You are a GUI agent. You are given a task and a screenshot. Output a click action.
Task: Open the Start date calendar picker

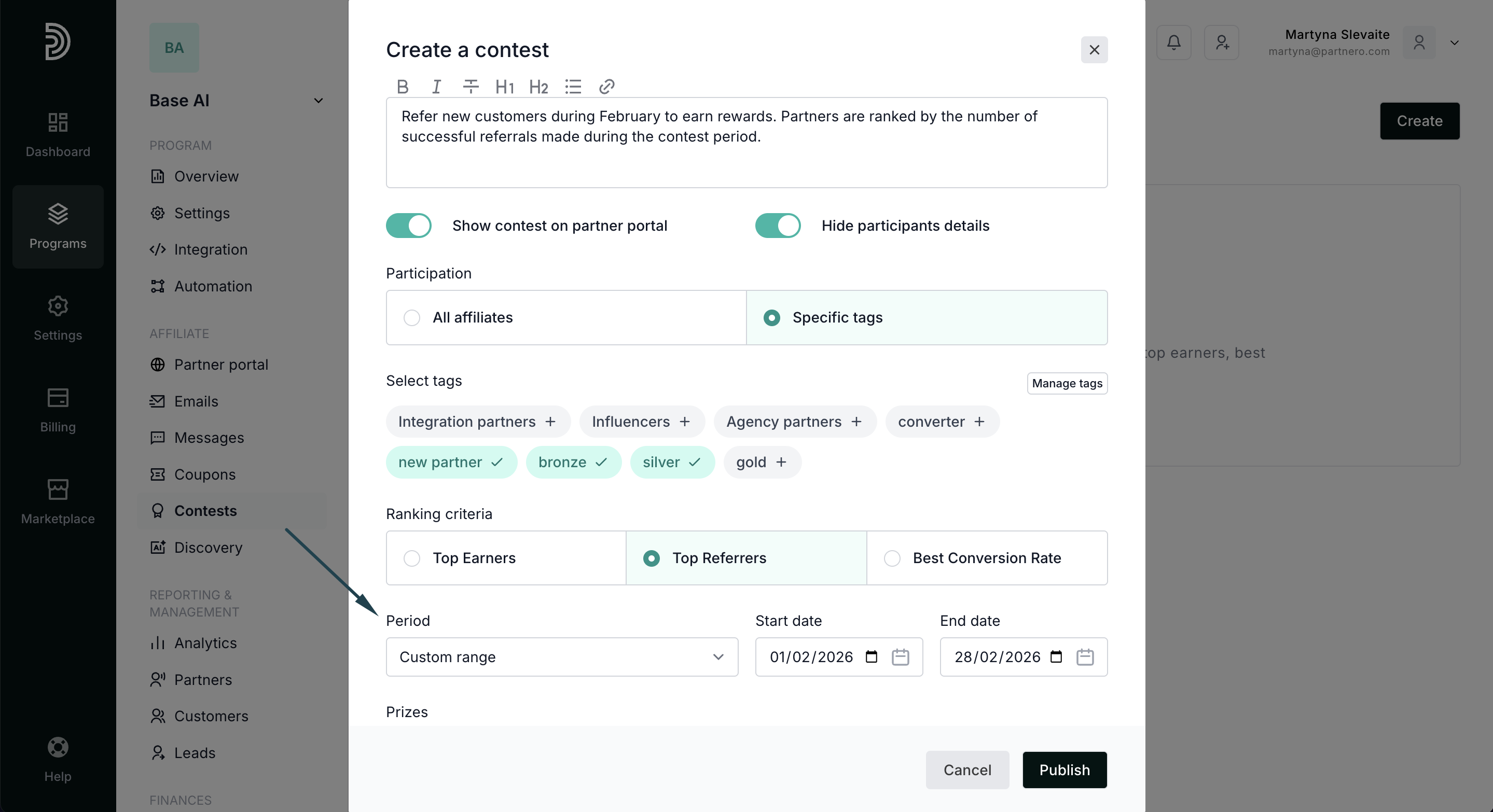900,657
